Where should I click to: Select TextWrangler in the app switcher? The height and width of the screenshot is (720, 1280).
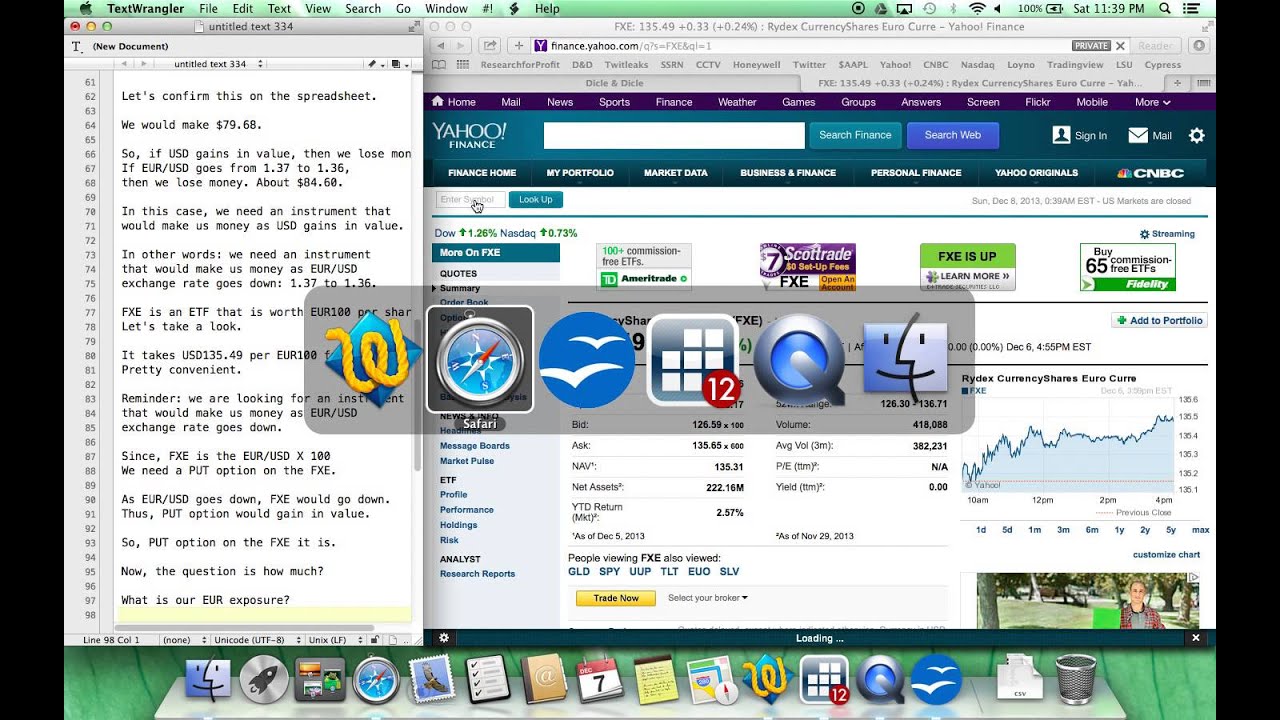[x=373, y=360]
